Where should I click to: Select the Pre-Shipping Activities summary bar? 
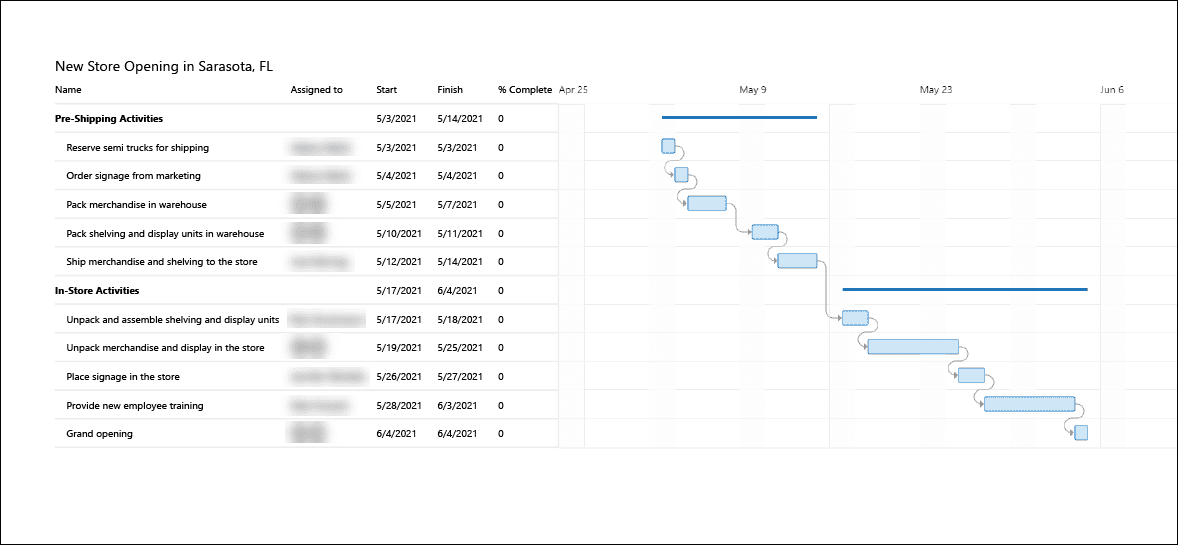click(x=739, y=117)
